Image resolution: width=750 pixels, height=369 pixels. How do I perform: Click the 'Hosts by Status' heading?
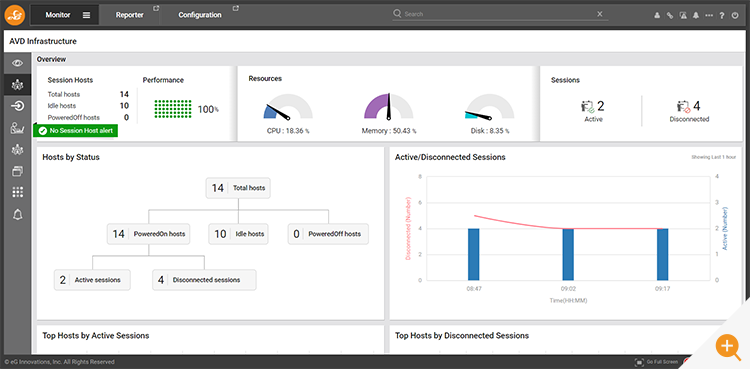click(71, 157)
